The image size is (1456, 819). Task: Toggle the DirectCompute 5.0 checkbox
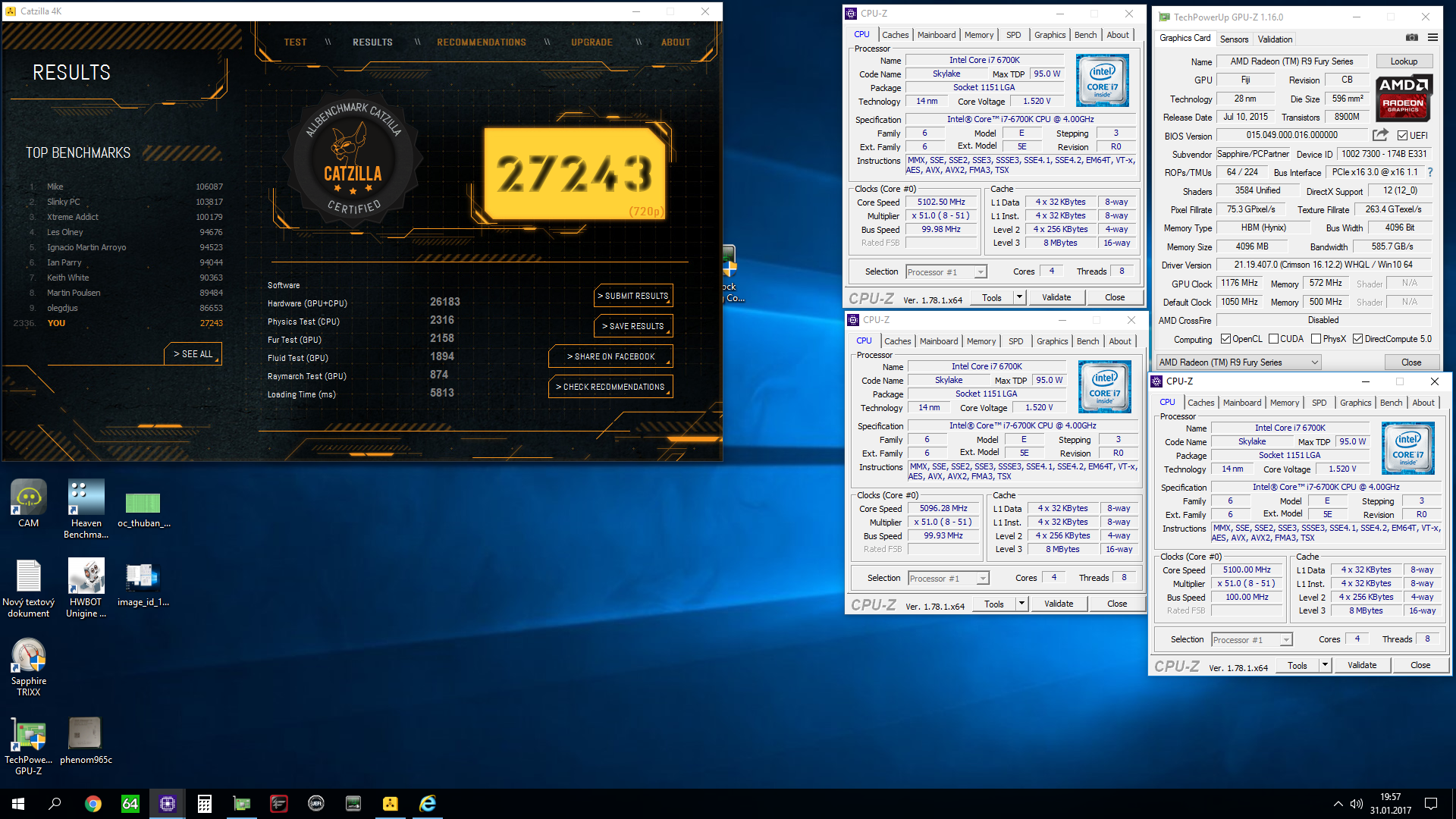pyautogui.click(x=1357, y=339)
